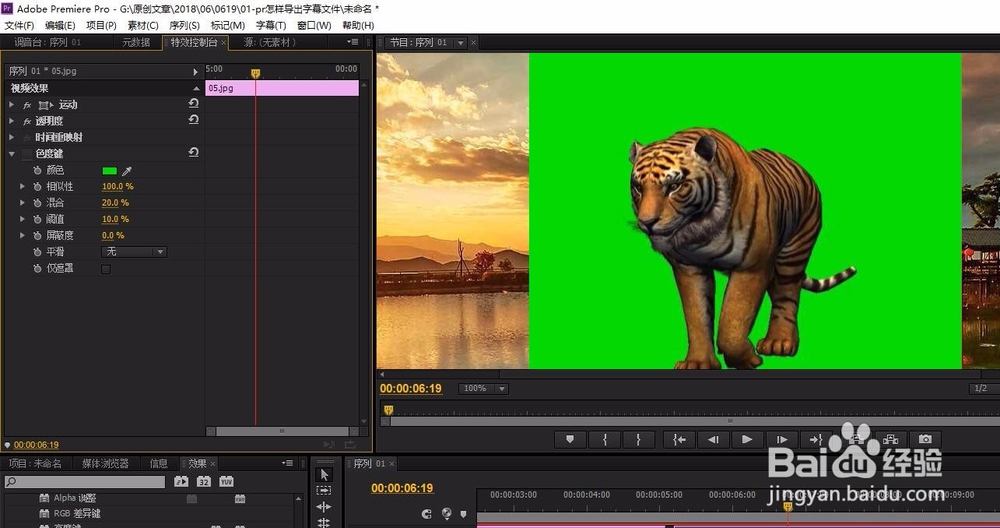The image size is (1000, 528).
Task: Select the Track Select tool
Action: tap(324, 490)
